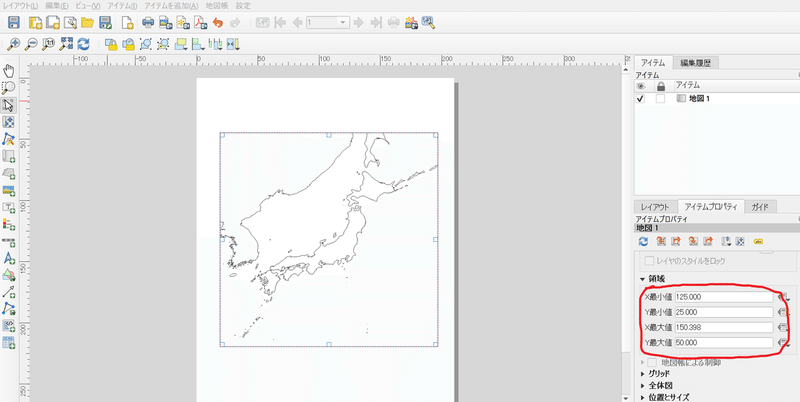Select the Add attribute table tool

click(9, 343)
